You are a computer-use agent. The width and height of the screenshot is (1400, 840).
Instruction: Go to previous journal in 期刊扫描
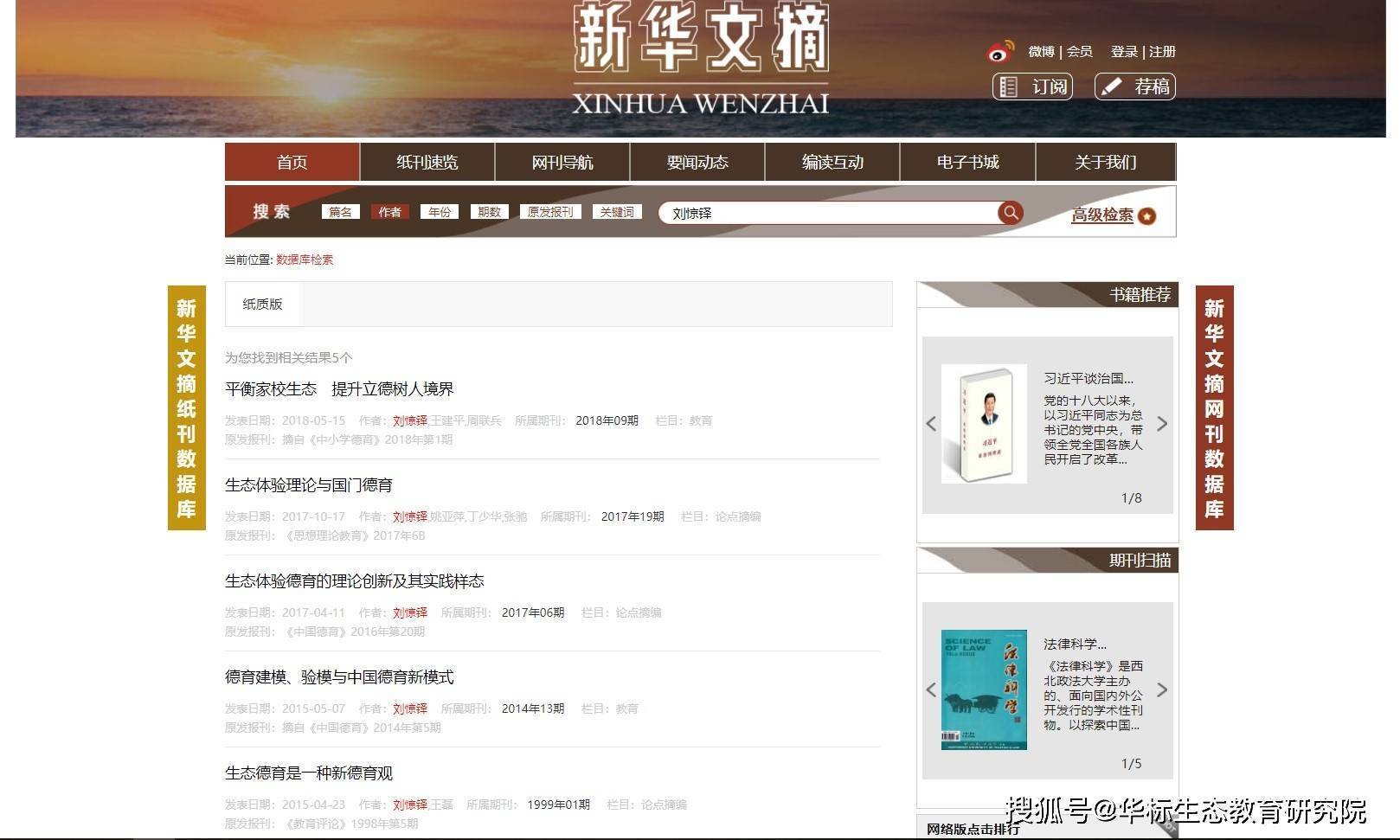coord(931,689)
